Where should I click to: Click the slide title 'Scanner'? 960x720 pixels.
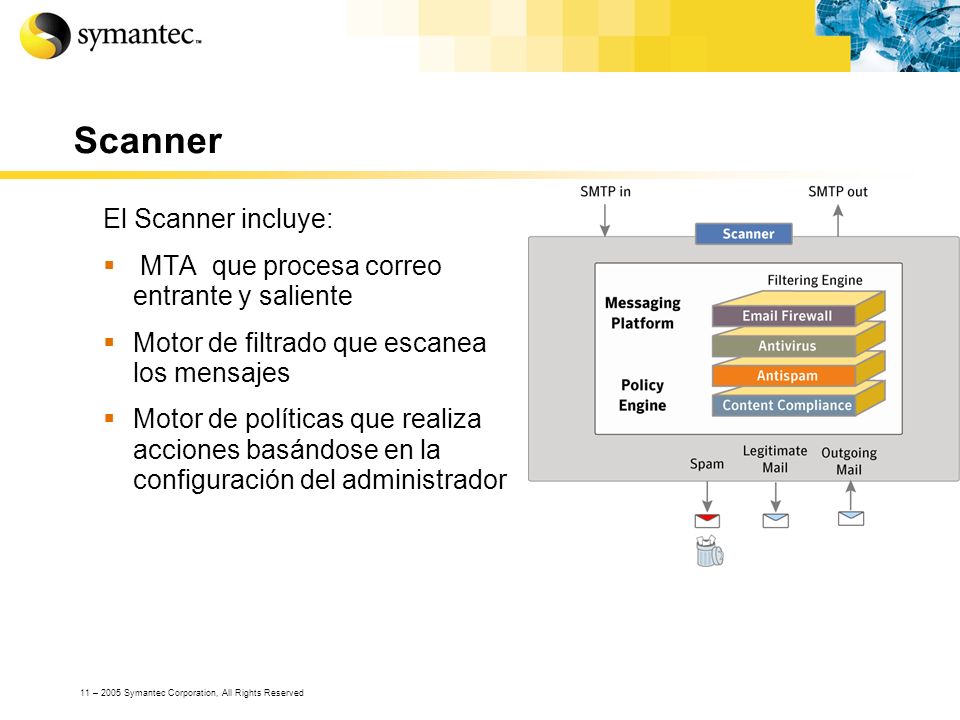pyautogui.click(x=148, y=140)
